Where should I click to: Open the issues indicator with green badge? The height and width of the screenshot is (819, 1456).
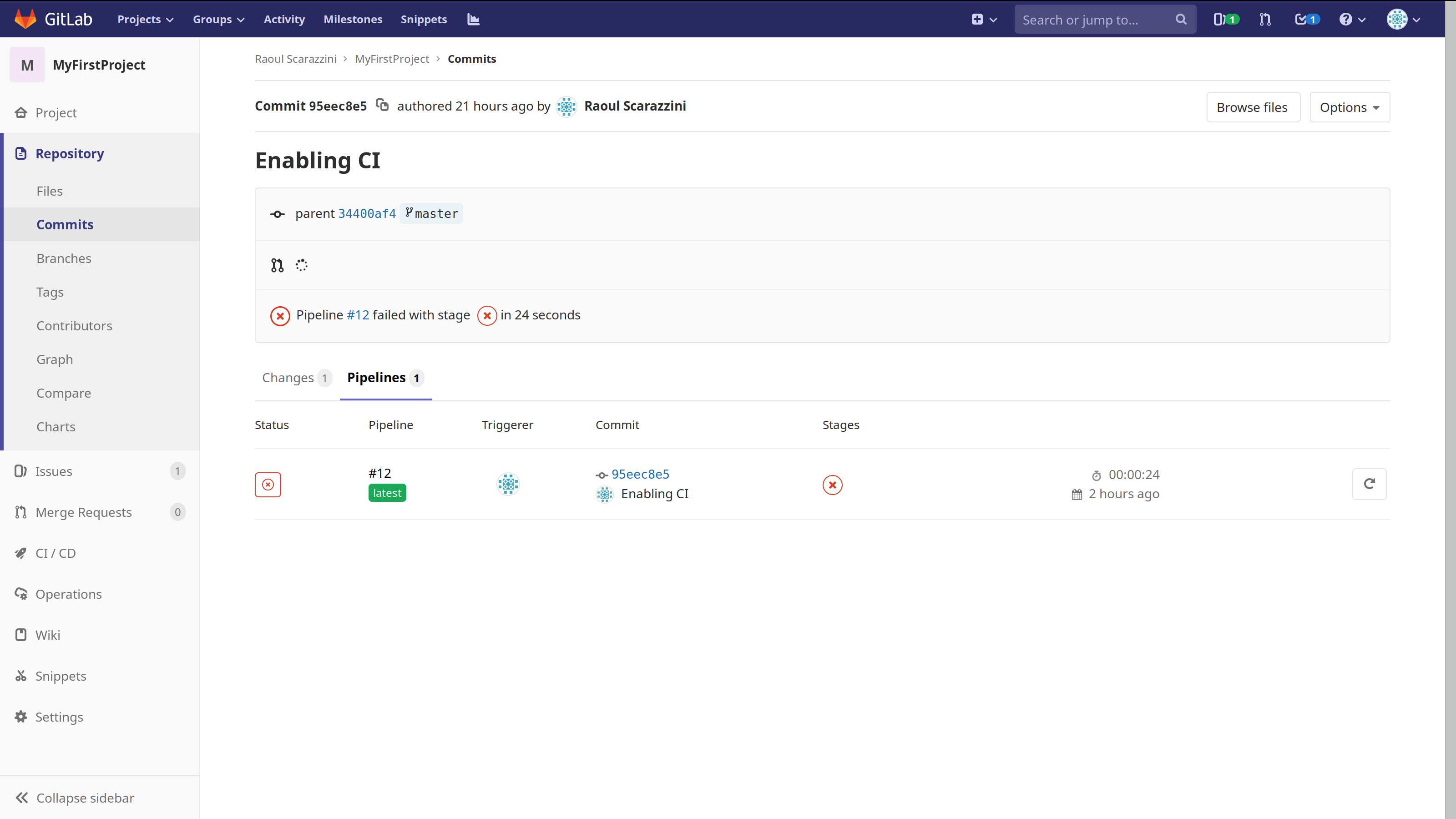tap(1225, 19)
